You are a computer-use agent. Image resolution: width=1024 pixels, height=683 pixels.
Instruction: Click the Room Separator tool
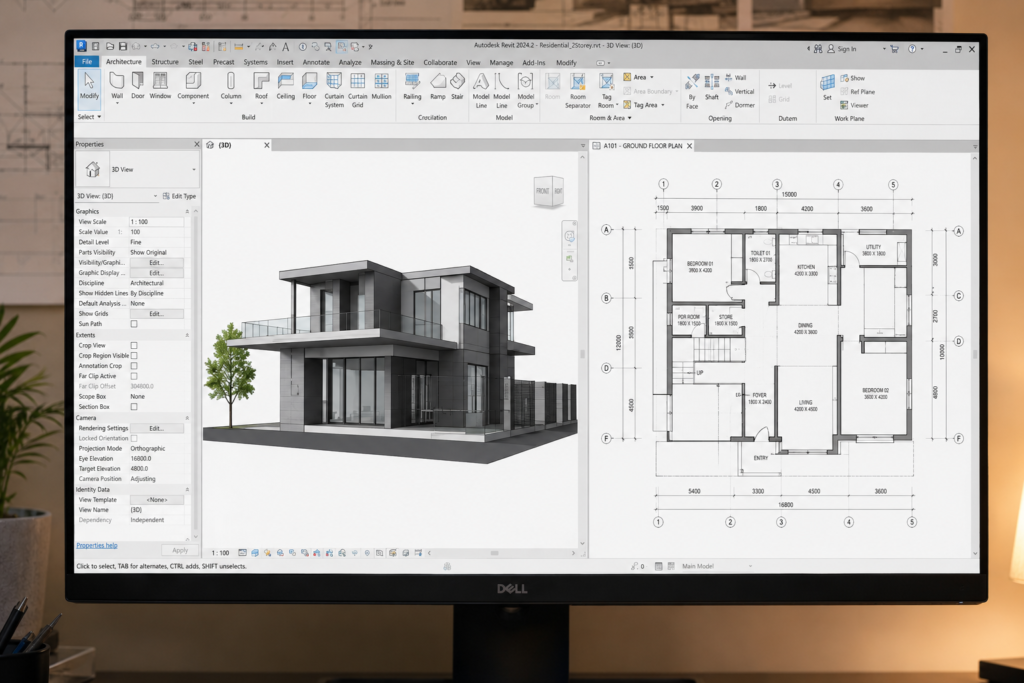pos(577,90)
